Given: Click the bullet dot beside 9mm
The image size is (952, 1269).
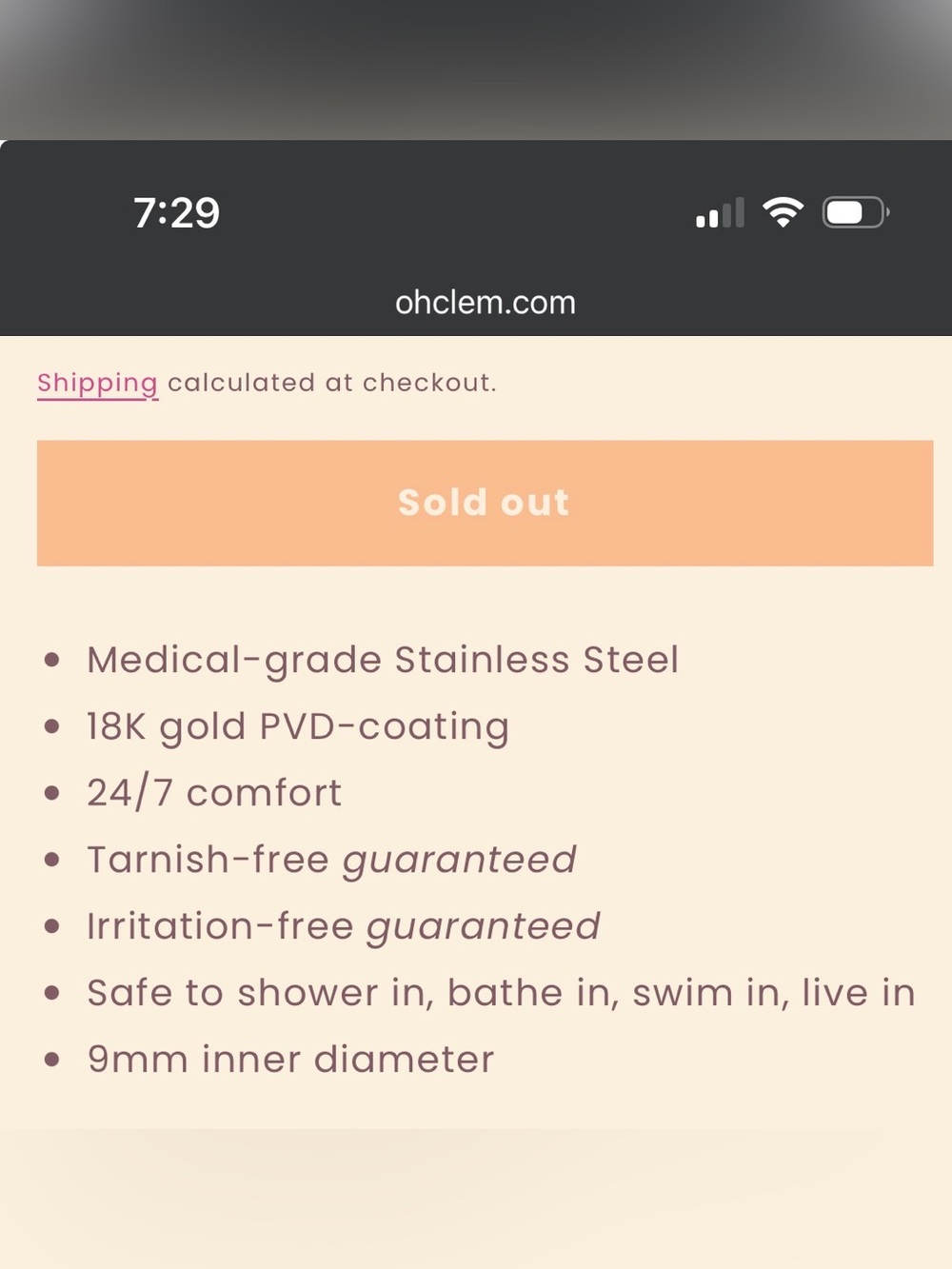Looking at the screenshot, I should click(x=52, y=1059).
